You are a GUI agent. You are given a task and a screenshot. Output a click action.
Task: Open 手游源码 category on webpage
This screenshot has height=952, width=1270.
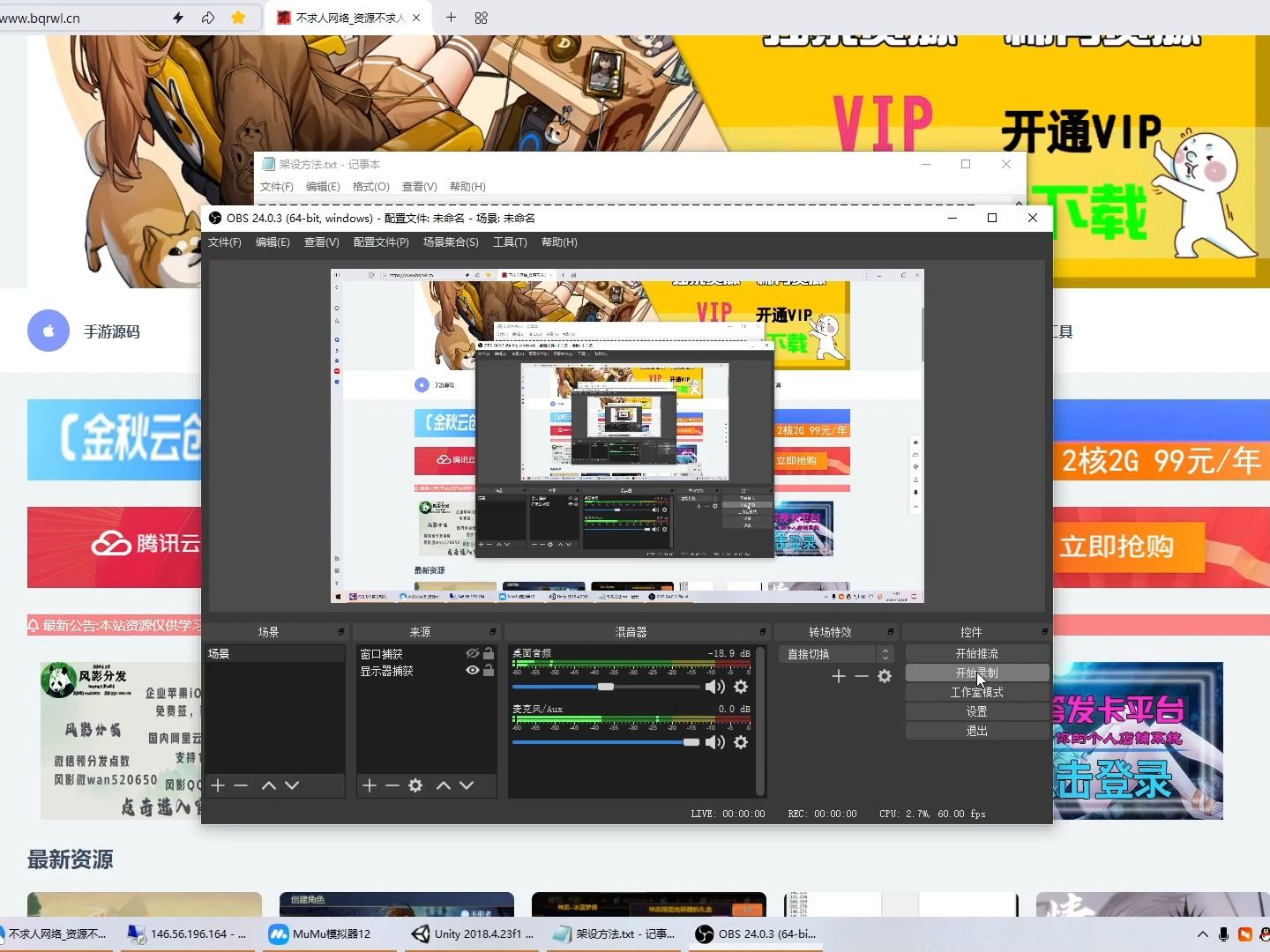pyautogui.click(x=112, y=331)
